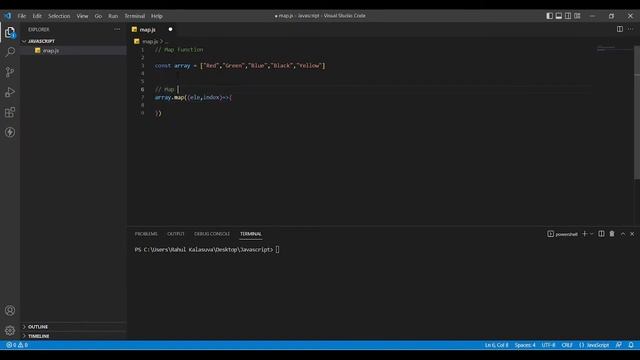640x360 pixels.
Task: Select the Terminal tab
Action: coord(251,234)
